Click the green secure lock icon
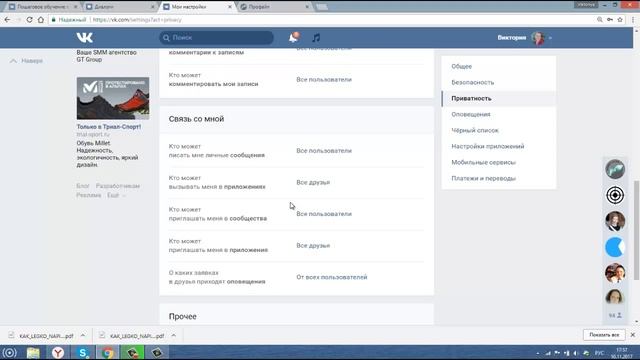The image size is (640, 360). (53, 20)
